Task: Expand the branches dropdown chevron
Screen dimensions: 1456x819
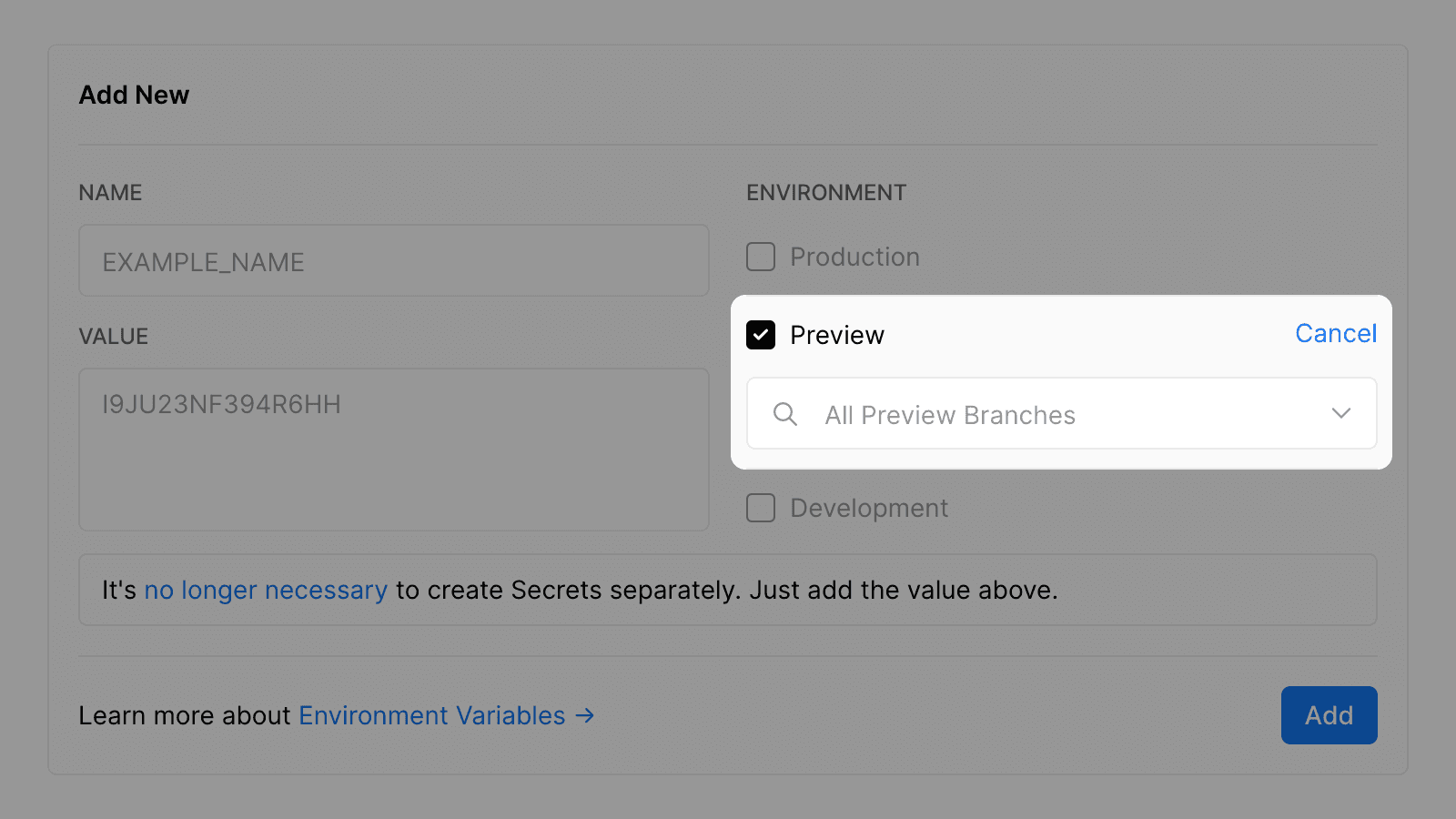Action: point(1340,413)
